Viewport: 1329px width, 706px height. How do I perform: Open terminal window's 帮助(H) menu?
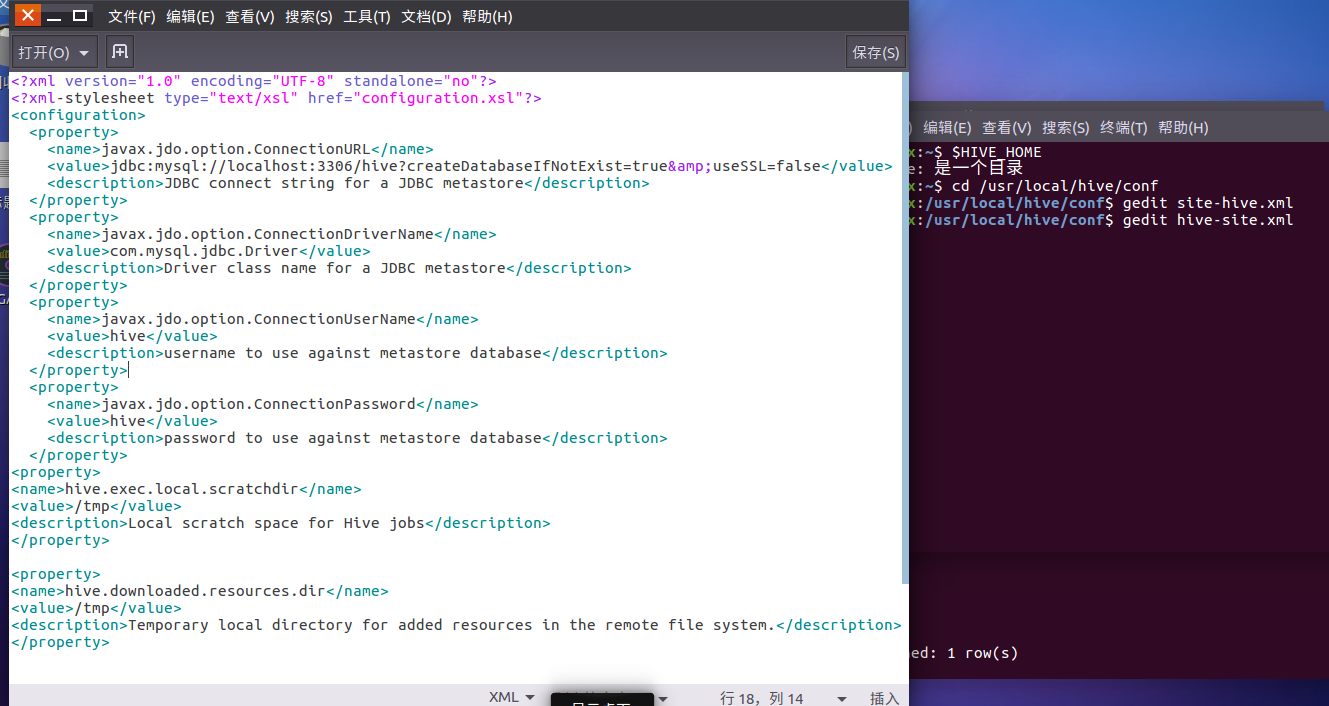coord(1183,128)
